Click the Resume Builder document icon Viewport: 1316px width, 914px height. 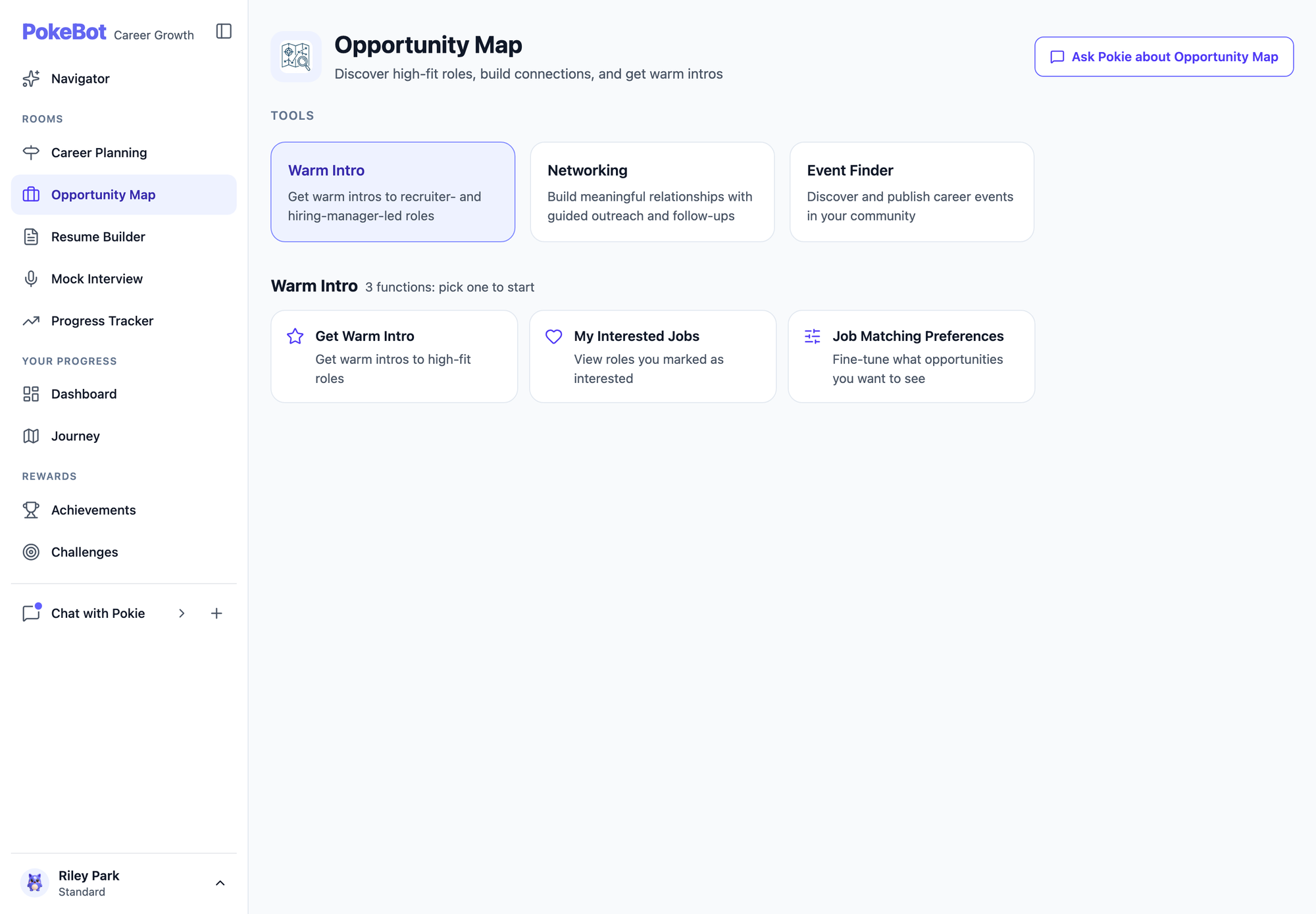(x=31, y=237)
